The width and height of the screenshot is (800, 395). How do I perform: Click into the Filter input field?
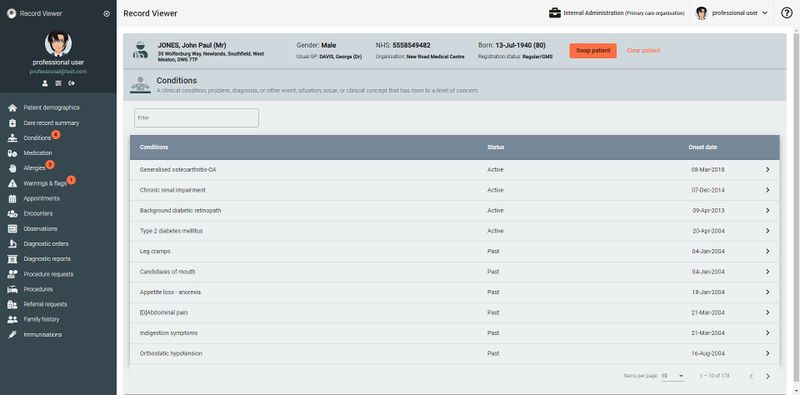196,118
